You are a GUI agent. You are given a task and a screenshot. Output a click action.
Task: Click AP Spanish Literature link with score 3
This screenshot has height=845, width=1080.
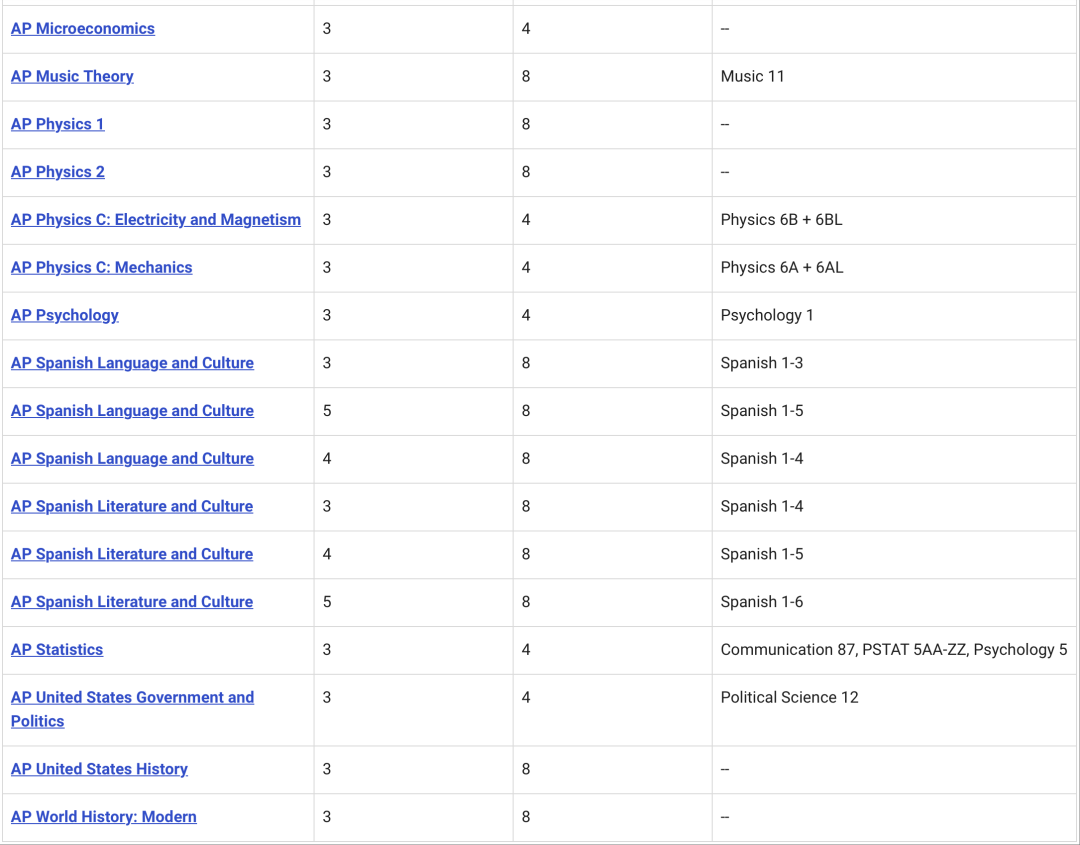(132, 507)
